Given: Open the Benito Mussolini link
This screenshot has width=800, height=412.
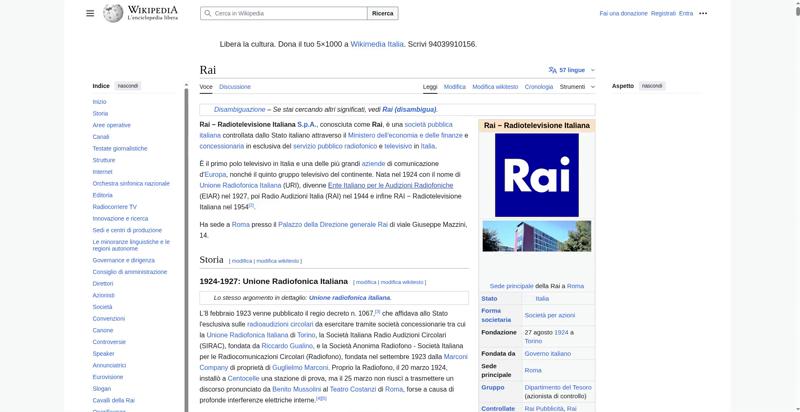Looking at the screenshot, I should point(296,389).
